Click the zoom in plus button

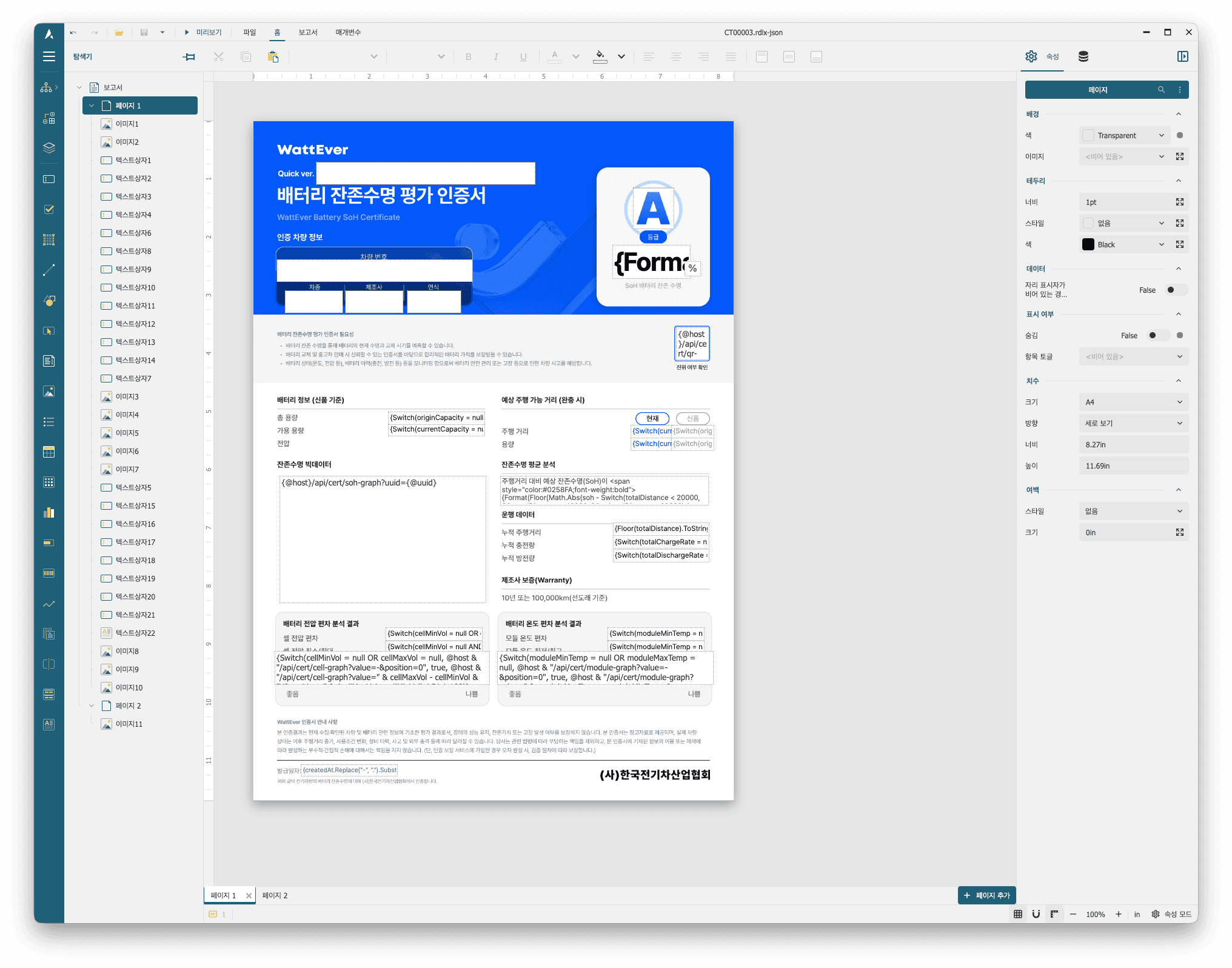(1118, 914)
